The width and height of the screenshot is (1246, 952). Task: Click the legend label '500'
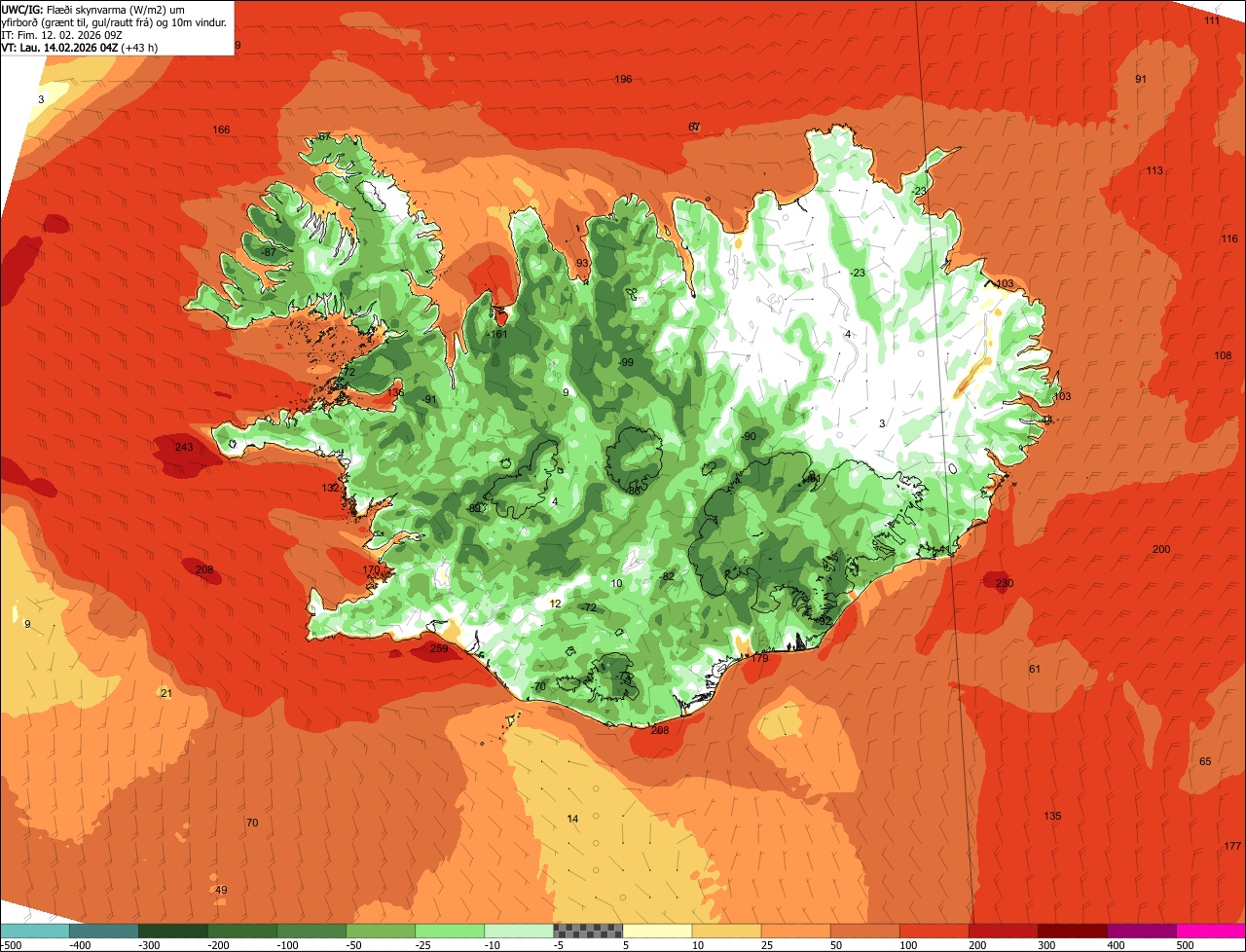tap(1186, 944)
